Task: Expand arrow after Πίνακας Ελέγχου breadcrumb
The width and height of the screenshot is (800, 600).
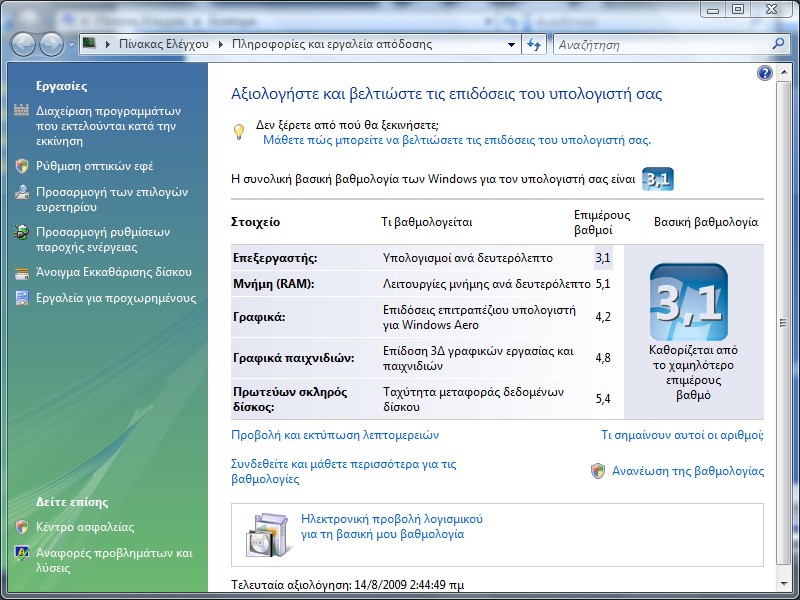Action: tap(221, 44)
